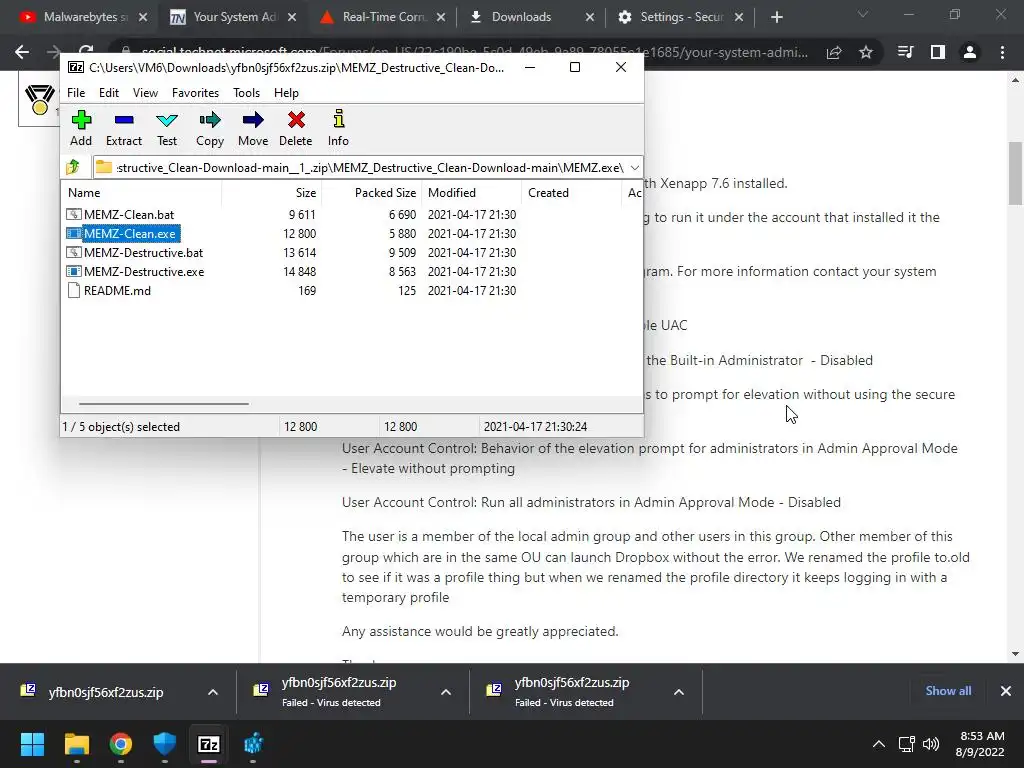1024x768 pixels.
Task: Click the first yfbn0sjf56xf2zus.zip download item
Action: point(106,692)
